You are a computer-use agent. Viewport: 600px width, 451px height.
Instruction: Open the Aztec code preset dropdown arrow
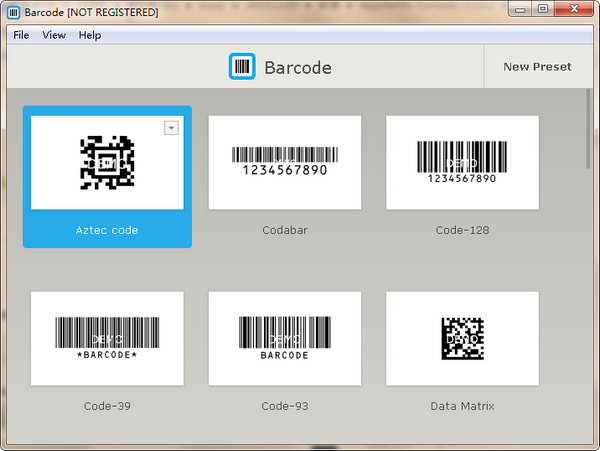tap(171, 127)
